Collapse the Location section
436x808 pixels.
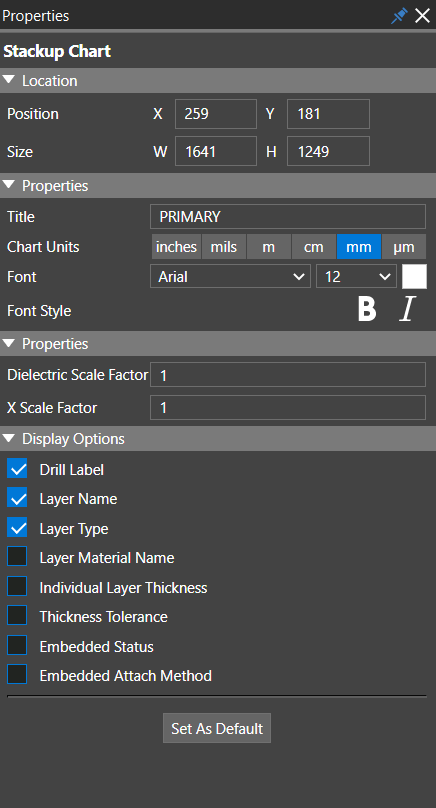[x=9, y=80]
